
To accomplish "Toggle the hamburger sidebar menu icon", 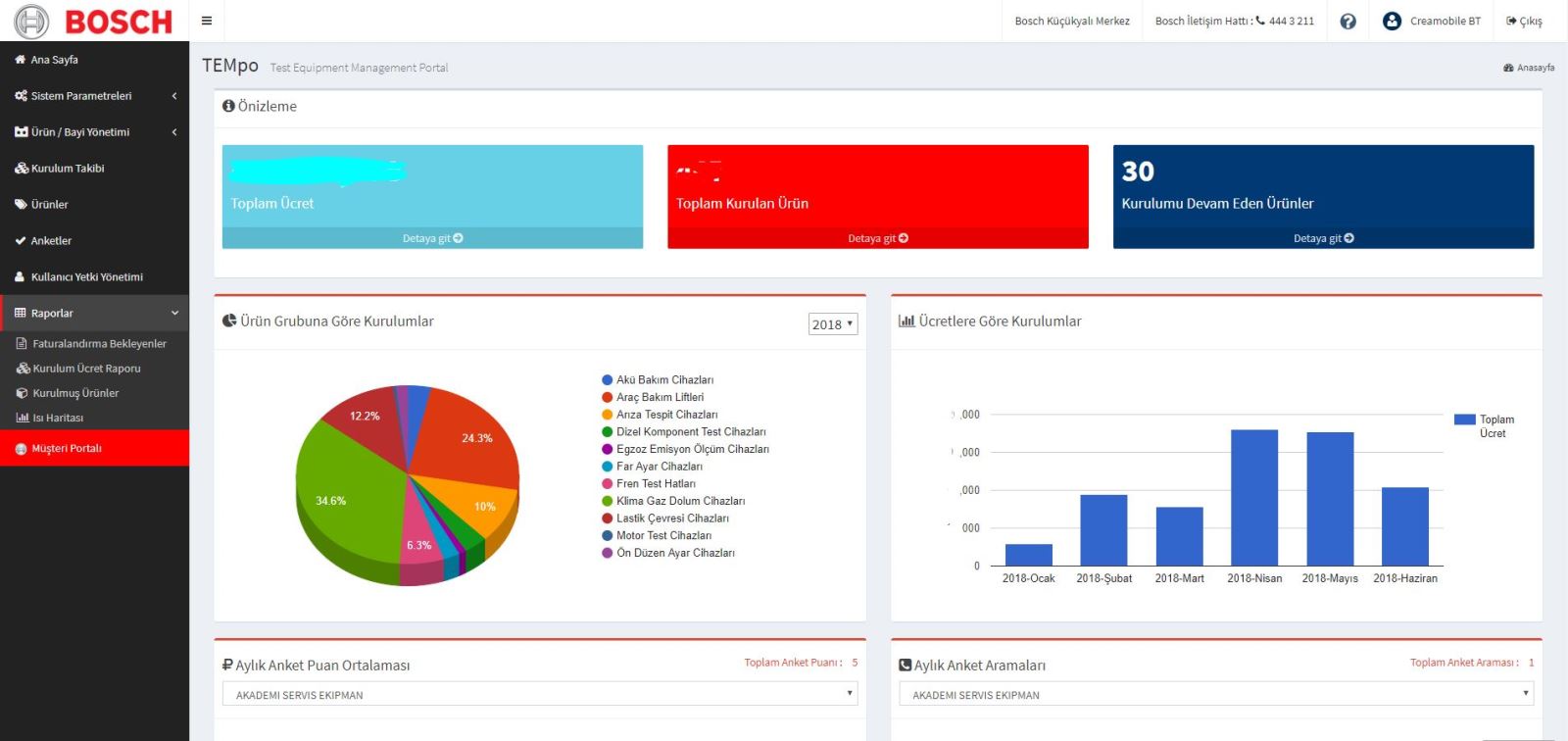I will pos(207,21).
